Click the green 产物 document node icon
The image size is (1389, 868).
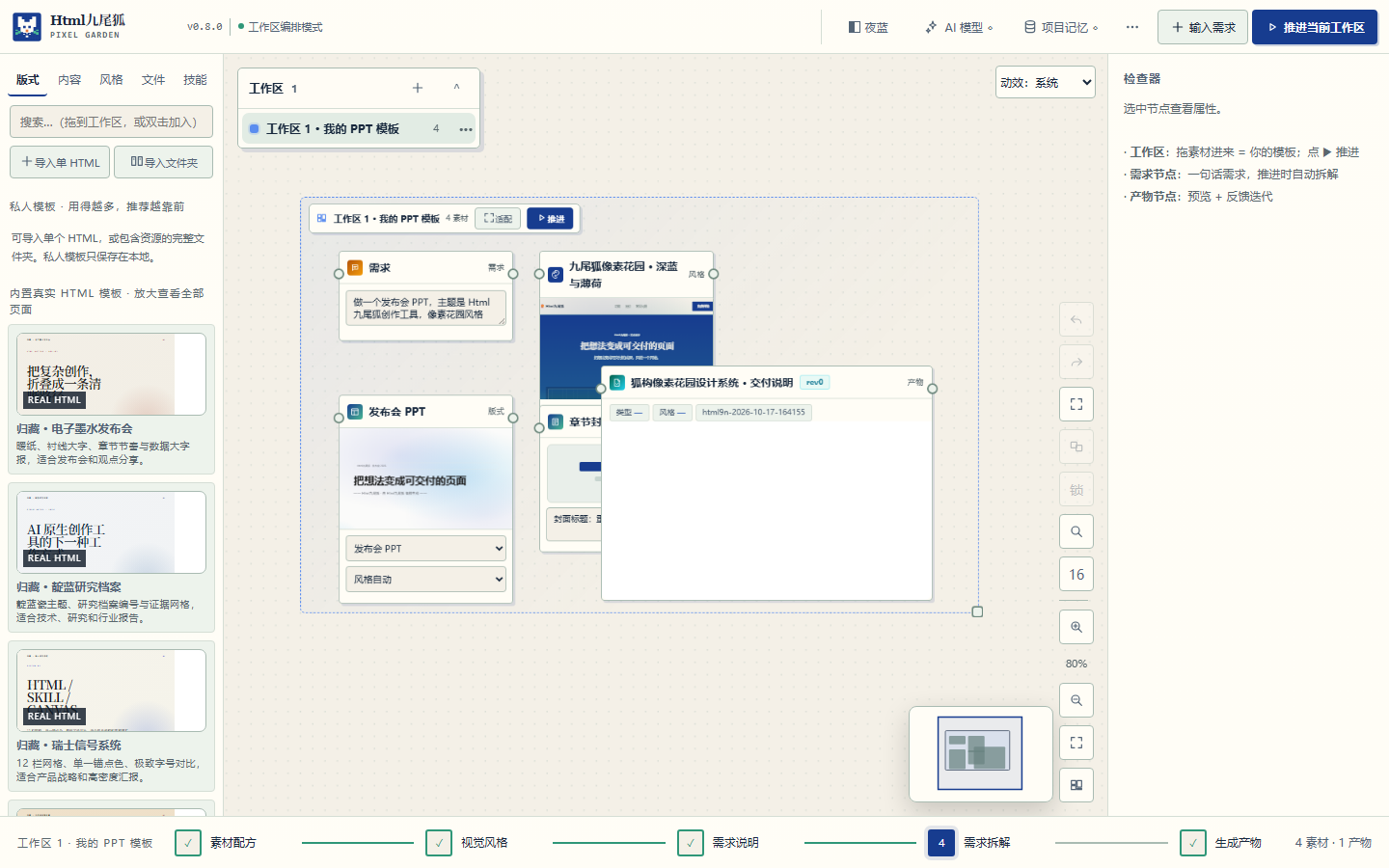617,383
